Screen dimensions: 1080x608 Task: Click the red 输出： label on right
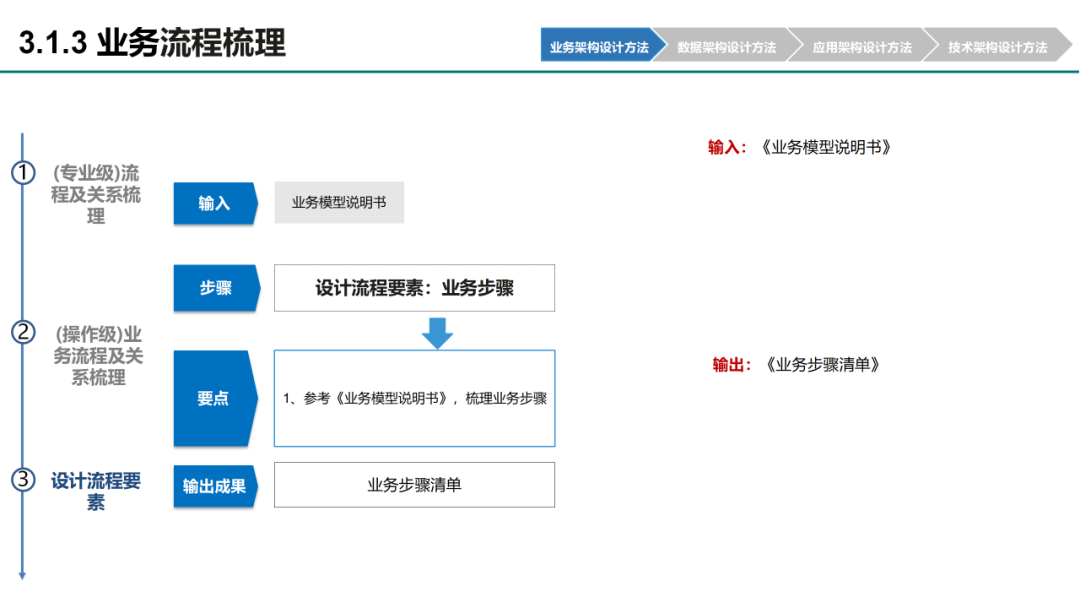coord(731,364)
